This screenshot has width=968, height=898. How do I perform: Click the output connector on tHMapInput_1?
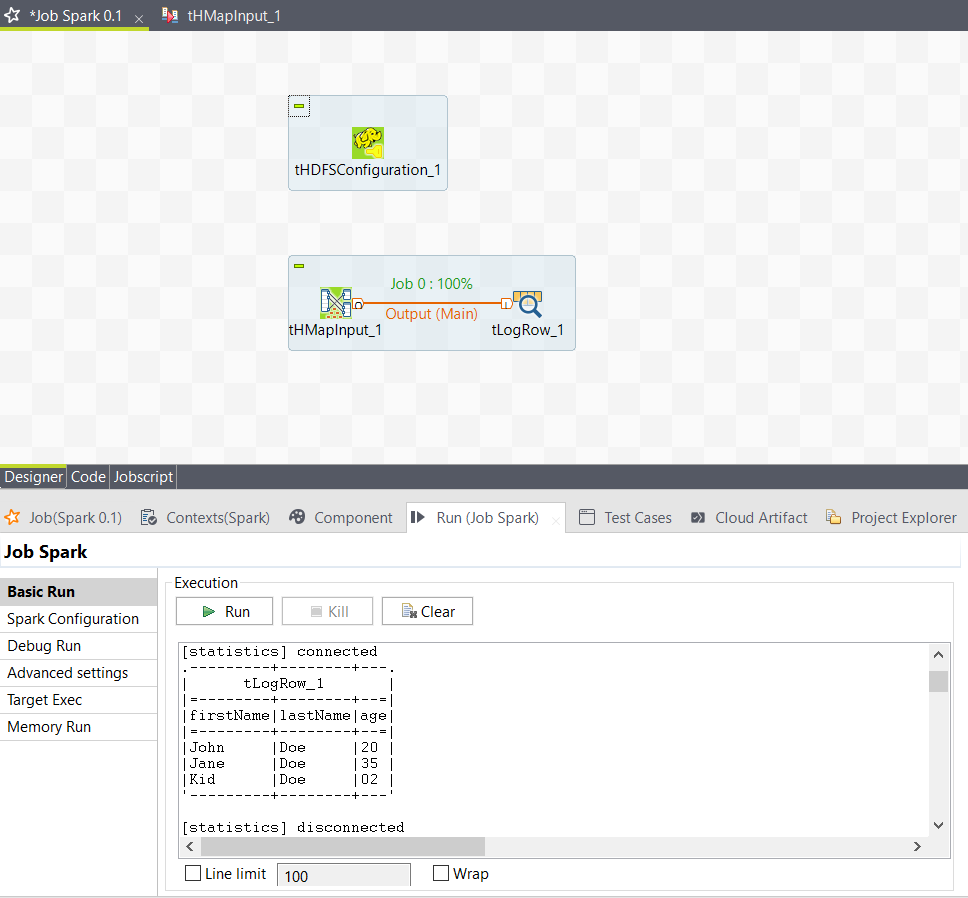click(358, 304)
